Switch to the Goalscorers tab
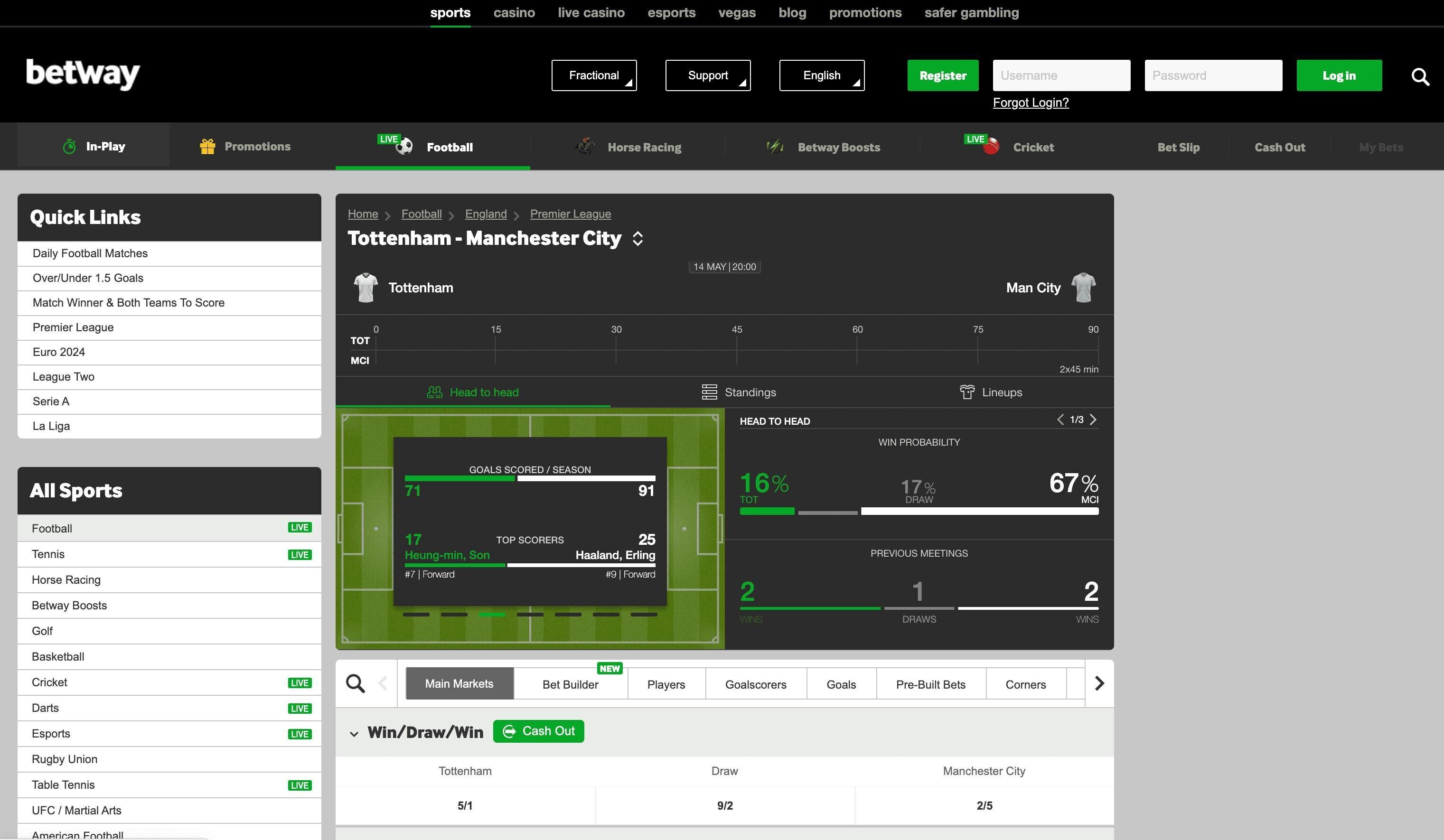Image resolution: width=1444 pixels, height=840 pixels. [x=756, y=684]
